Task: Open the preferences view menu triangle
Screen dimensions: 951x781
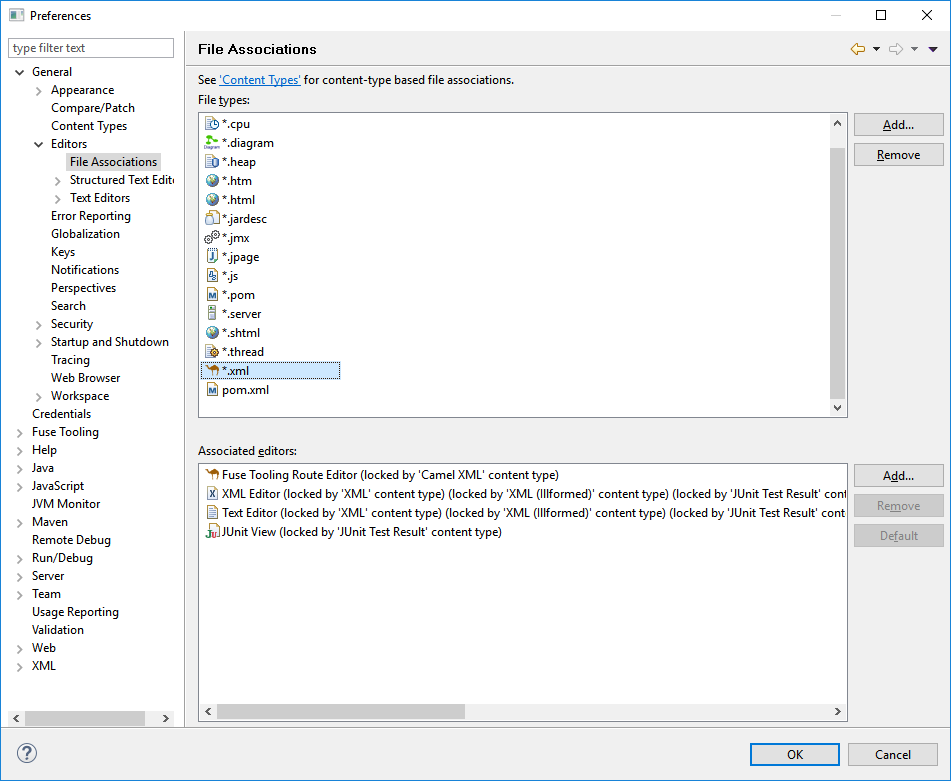Action: pyautogui.click(x=933, y=49)
